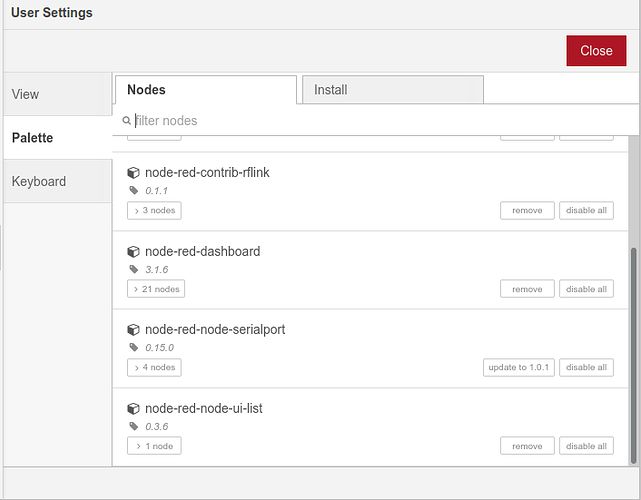Click version number 0.3.6
This screenshot has width=641, height=500.
click(157, 426)
